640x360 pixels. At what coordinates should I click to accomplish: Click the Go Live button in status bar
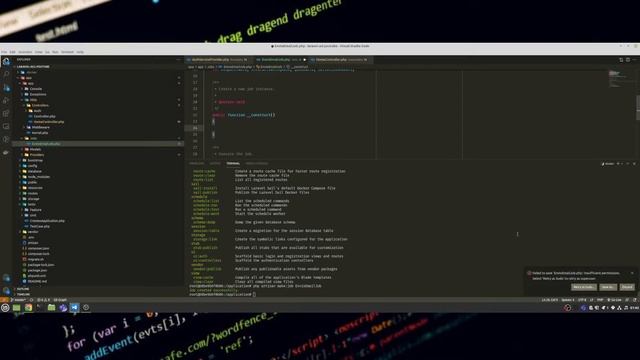tap(615, 300)
